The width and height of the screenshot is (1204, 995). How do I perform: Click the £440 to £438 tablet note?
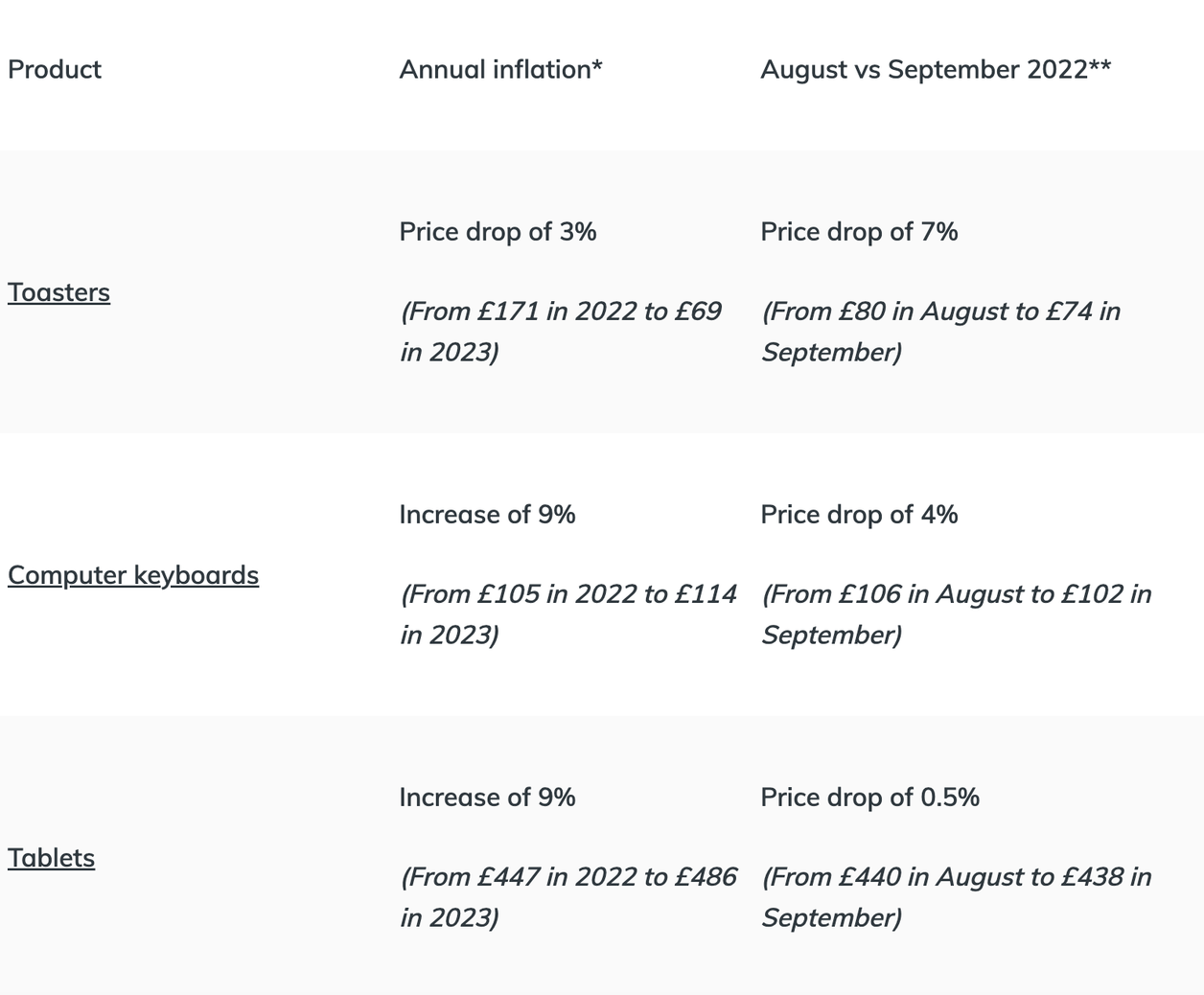coord(956,896)
